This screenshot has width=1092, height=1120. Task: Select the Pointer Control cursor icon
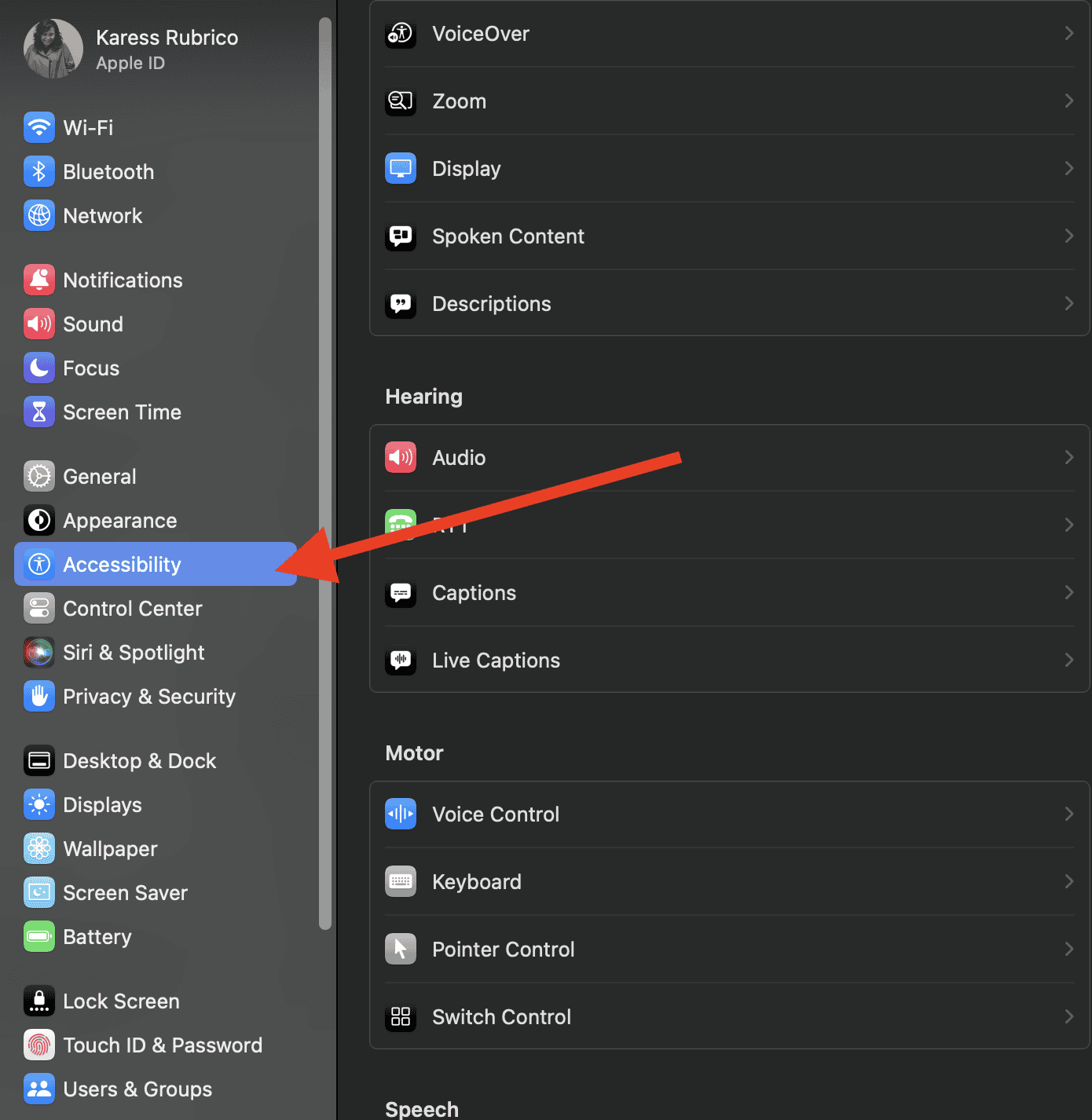[x=401, y=949]
